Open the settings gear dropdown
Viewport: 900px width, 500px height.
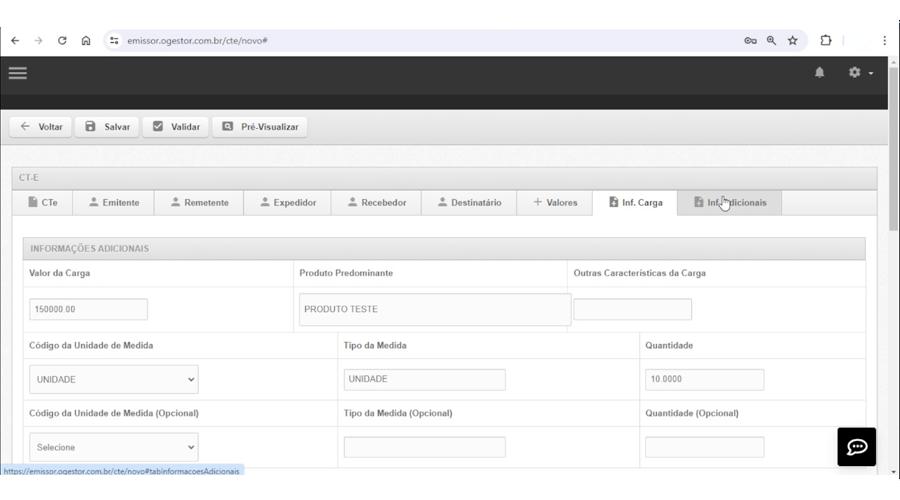click(x=859, y=73)
